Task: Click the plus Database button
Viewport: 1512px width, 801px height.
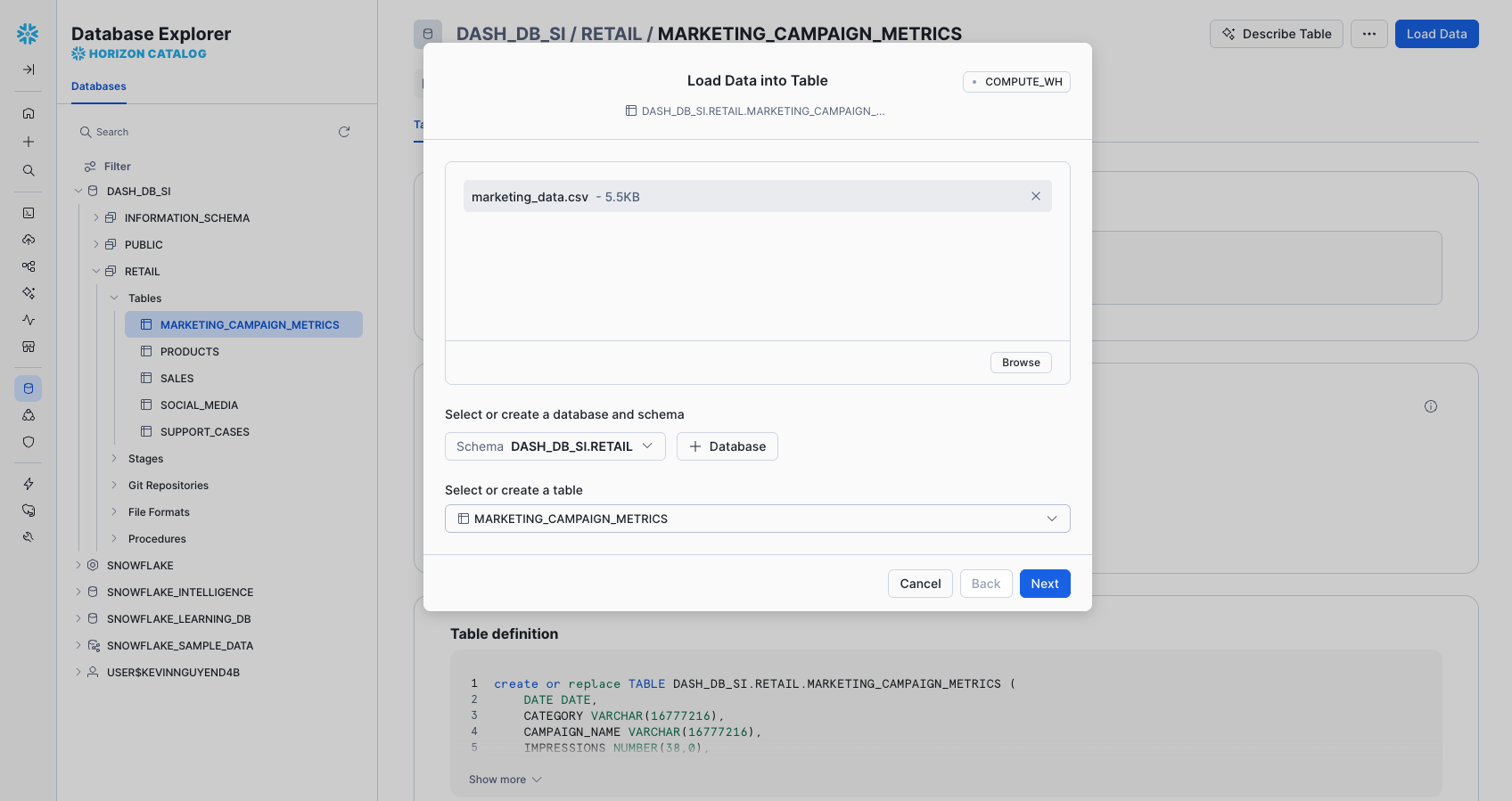Action: 727,446
